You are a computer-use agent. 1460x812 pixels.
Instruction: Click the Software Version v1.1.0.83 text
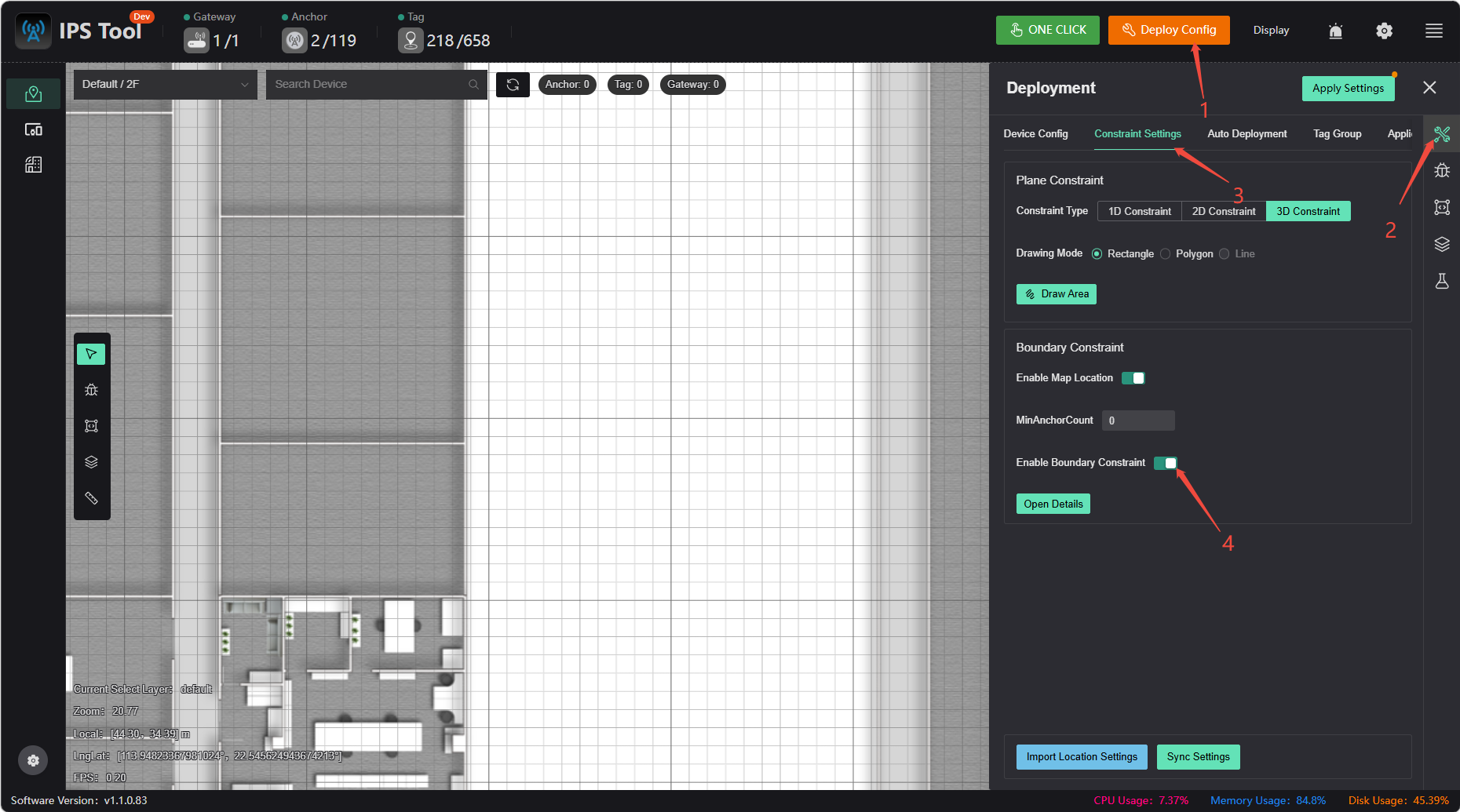(x=78, y=801)
